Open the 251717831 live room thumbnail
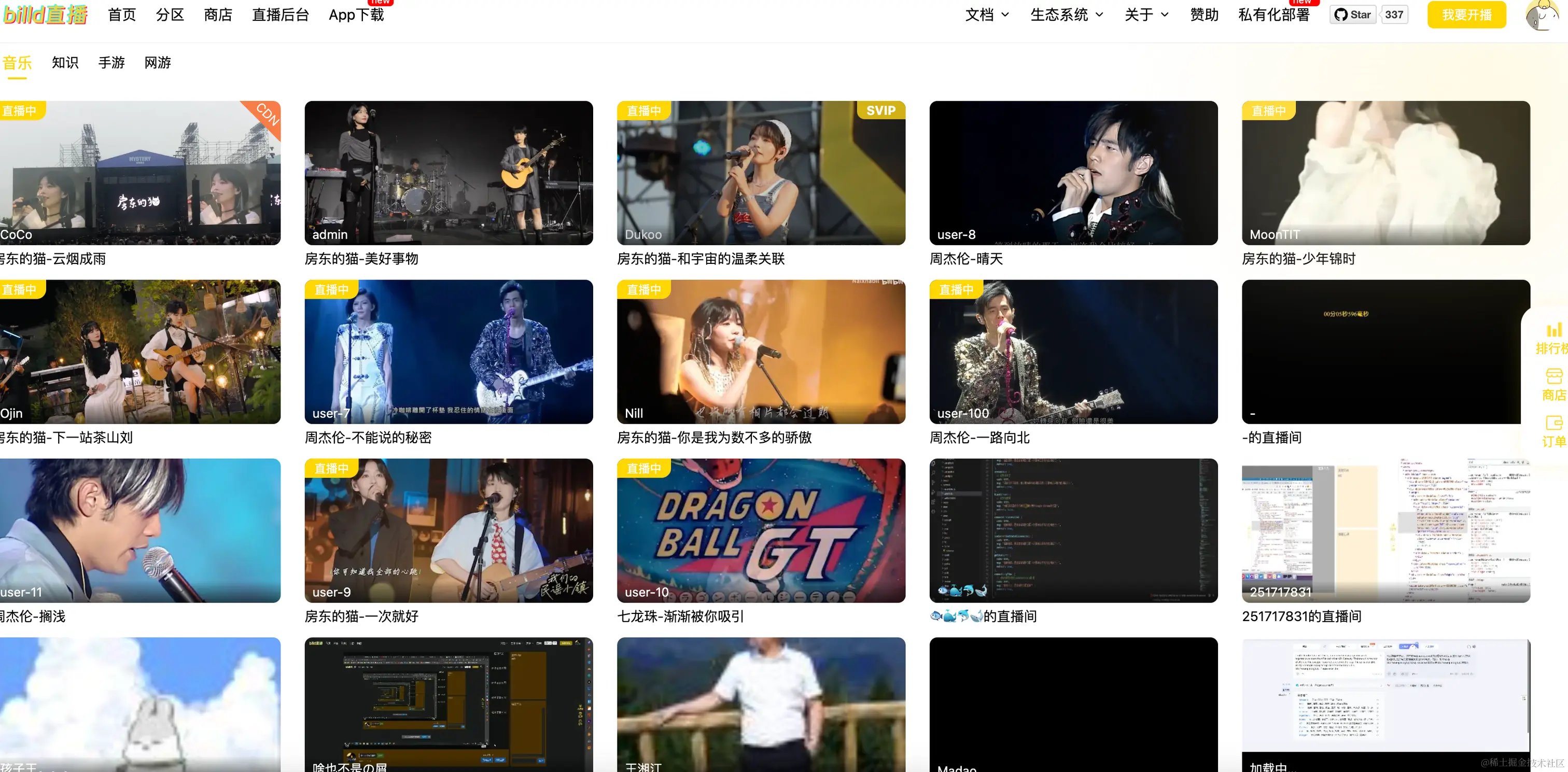 (1386, 531)
